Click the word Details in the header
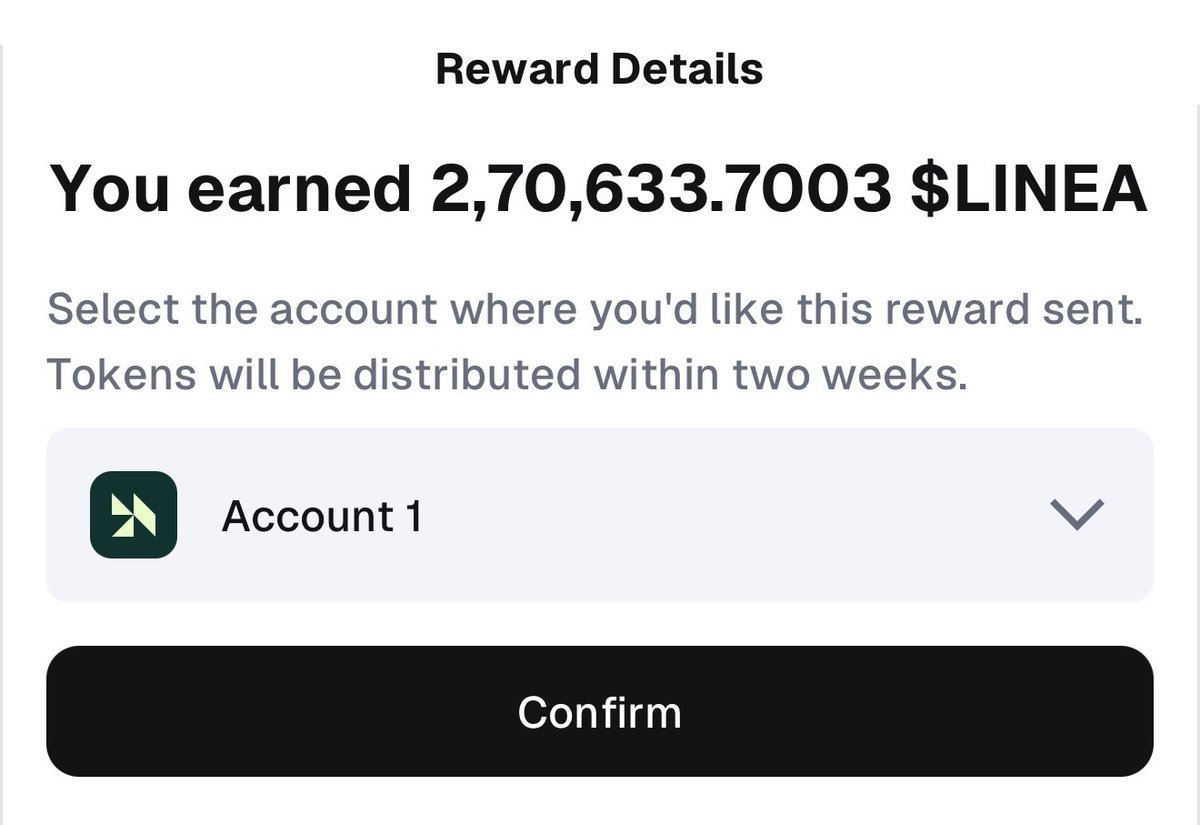1200x825 pixels. click(x=687, y=69)
